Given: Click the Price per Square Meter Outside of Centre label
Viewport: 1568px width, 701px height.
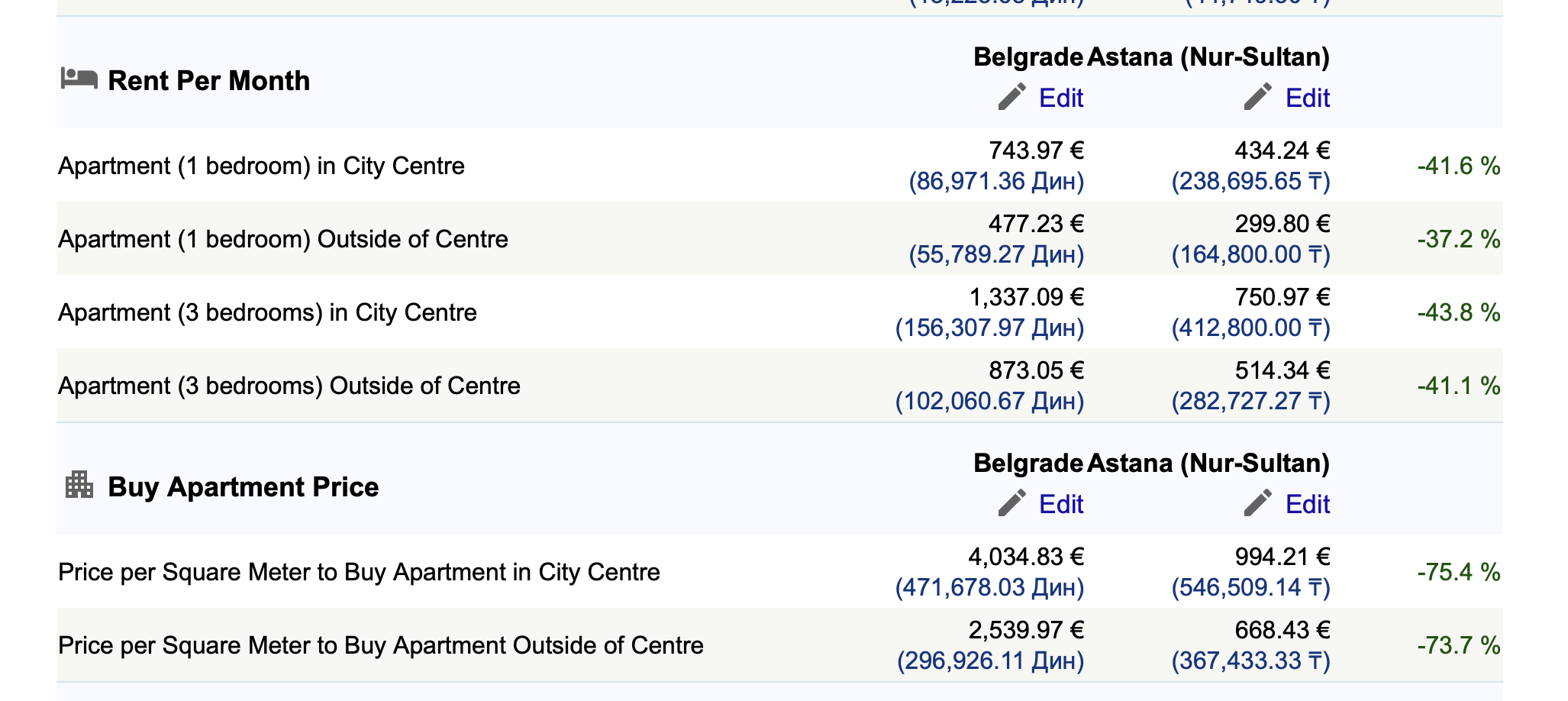Looking at the screenshot, I should pyautogui.click(x=381, y=645).
